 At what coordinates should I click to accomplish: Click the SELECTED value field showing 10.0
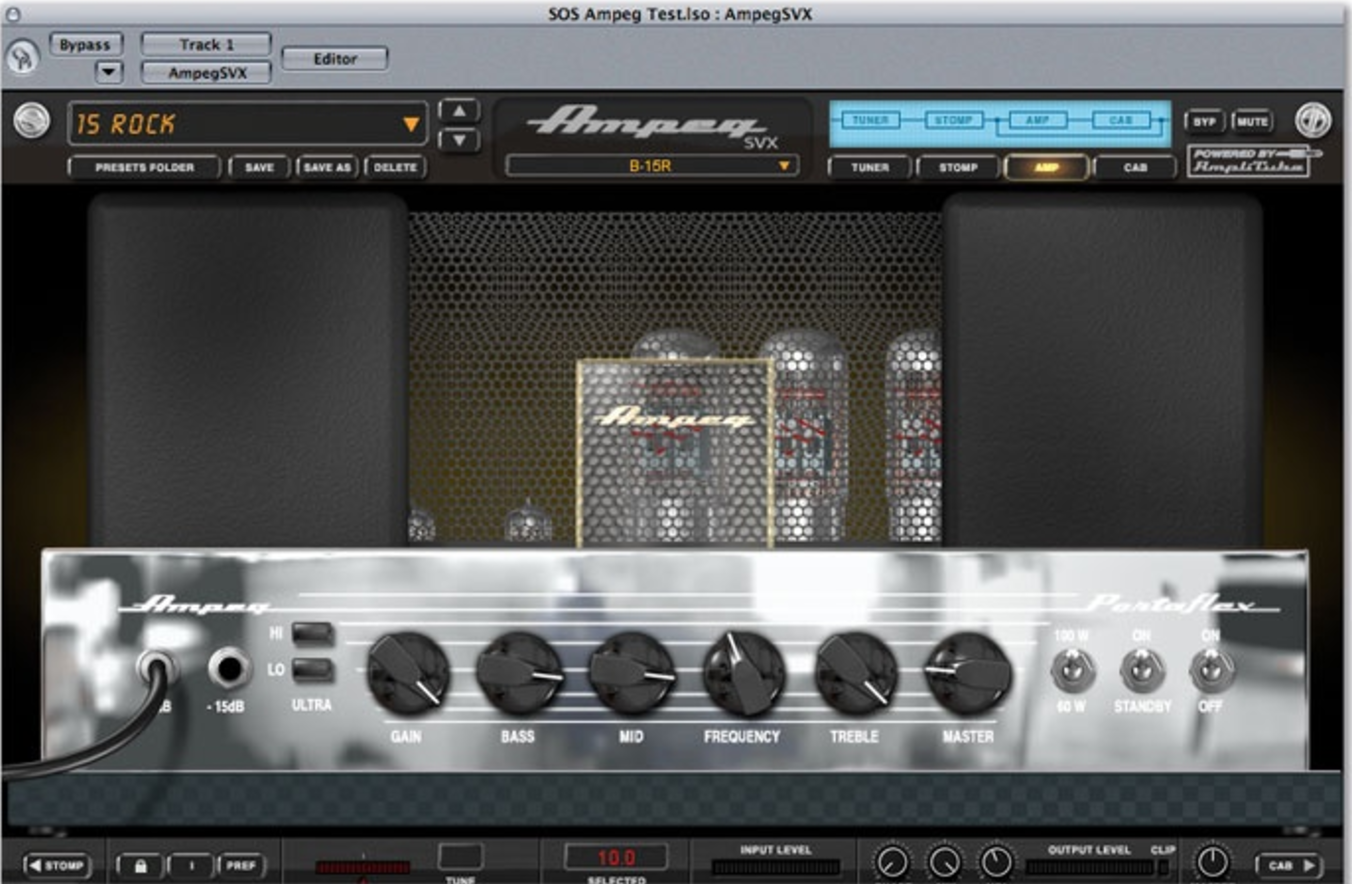pyautogui.click(x=616, y=857)
